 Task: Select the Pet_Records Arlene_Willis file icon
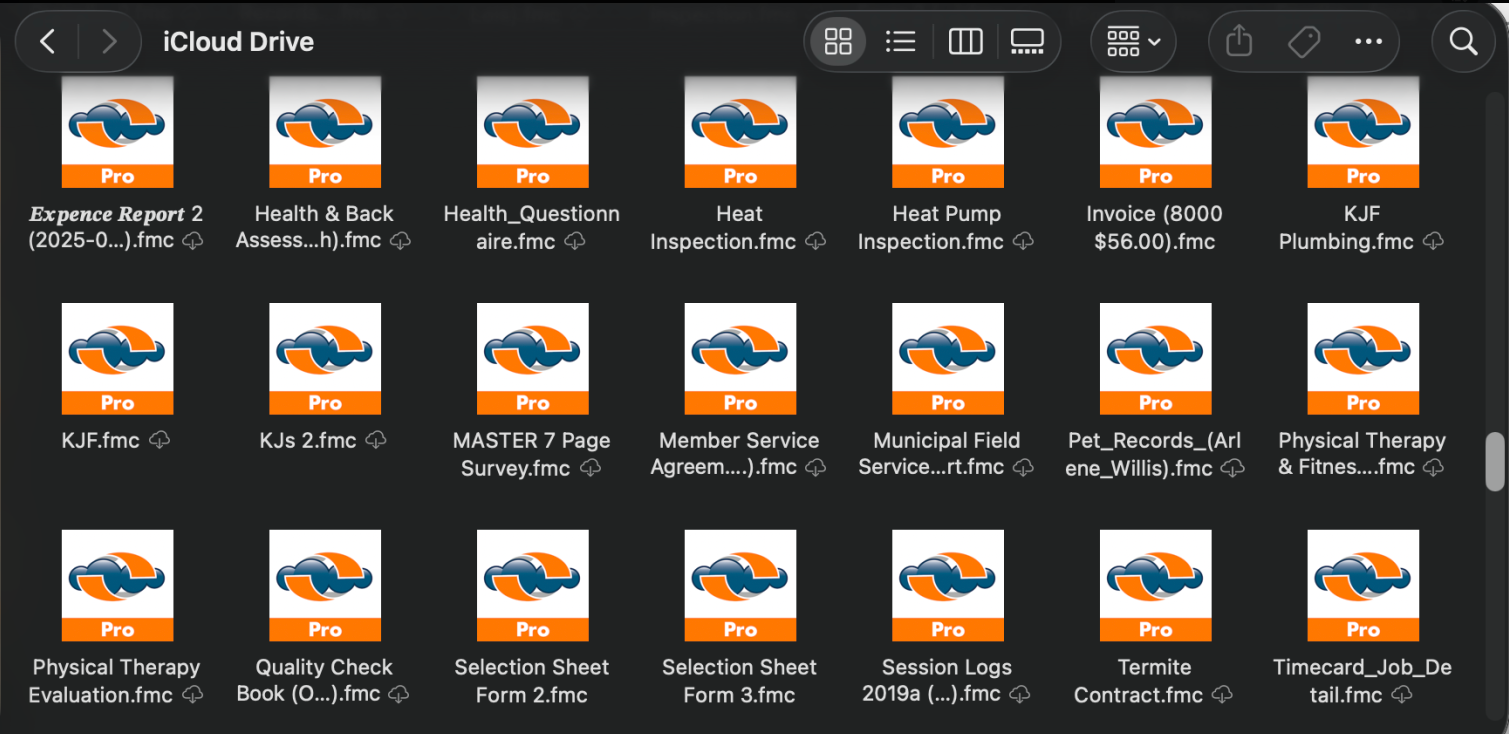[1155, 359]
